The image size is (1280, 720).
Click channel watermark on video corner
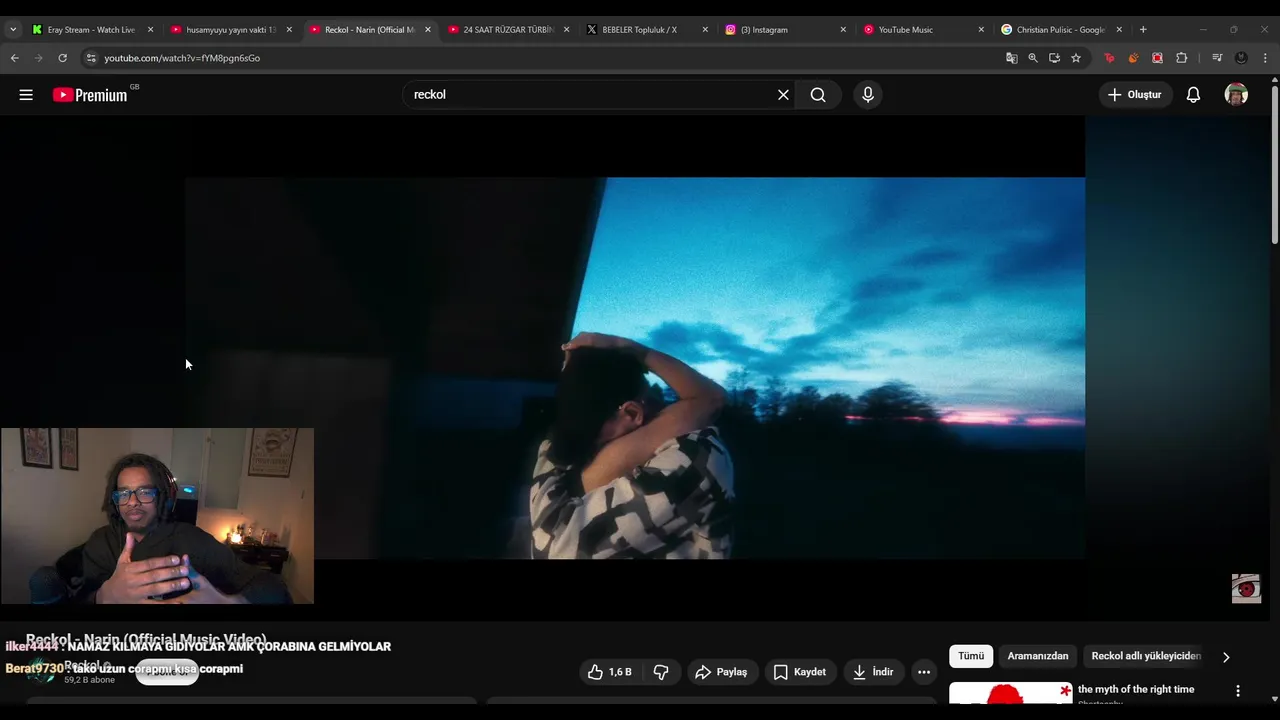pos(1246,589)
